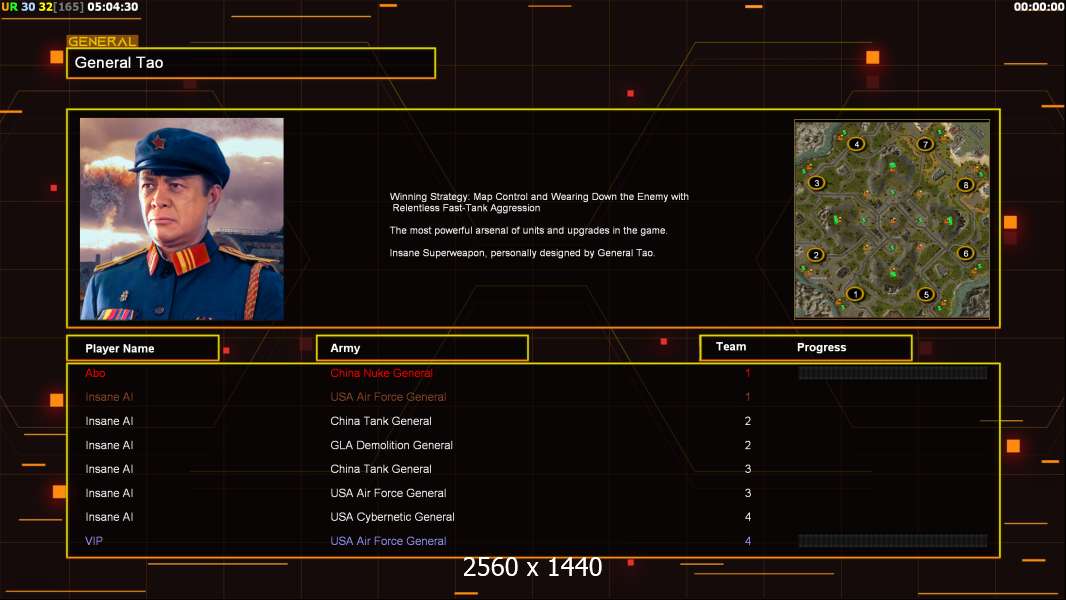This screenshot has height=600, width=1066.
Task: Click team number 2 in GLA Demolition row
Action: [748, 445]
